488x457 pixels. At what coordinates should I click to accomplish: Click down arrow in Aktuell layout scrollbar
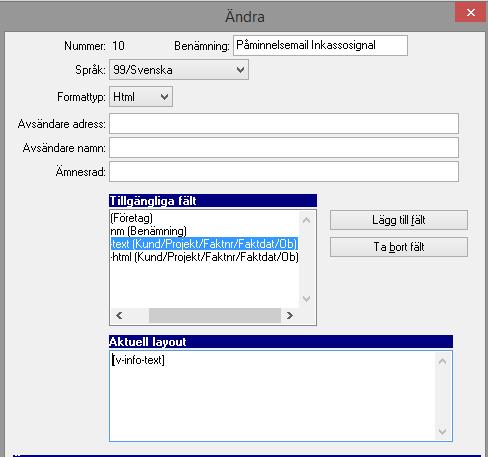(443, 431)
